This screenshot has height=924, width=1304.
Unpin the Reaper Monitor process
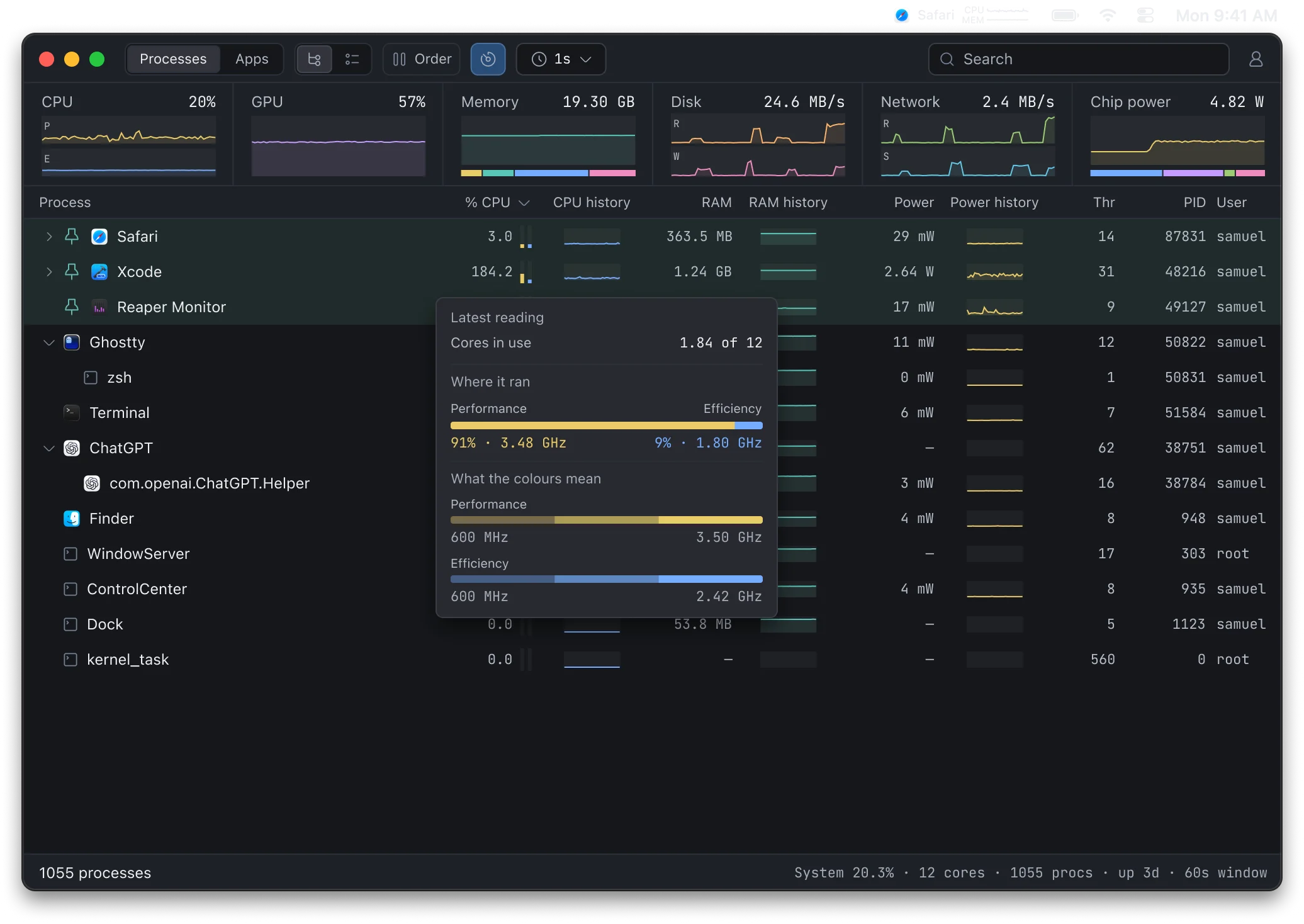pos(72,307)
